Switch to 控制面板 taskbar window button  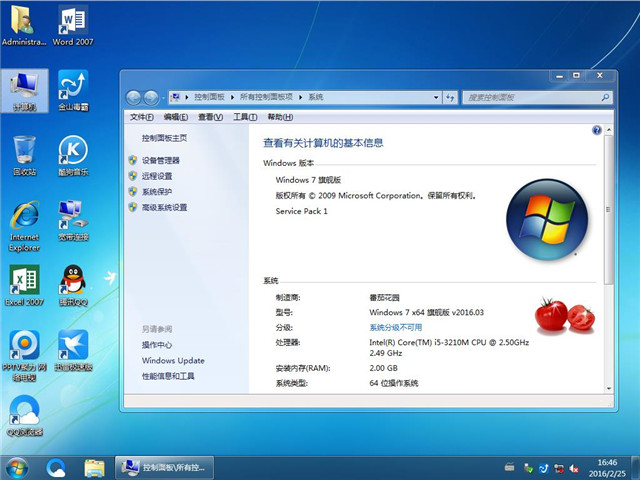click(164, 468)
